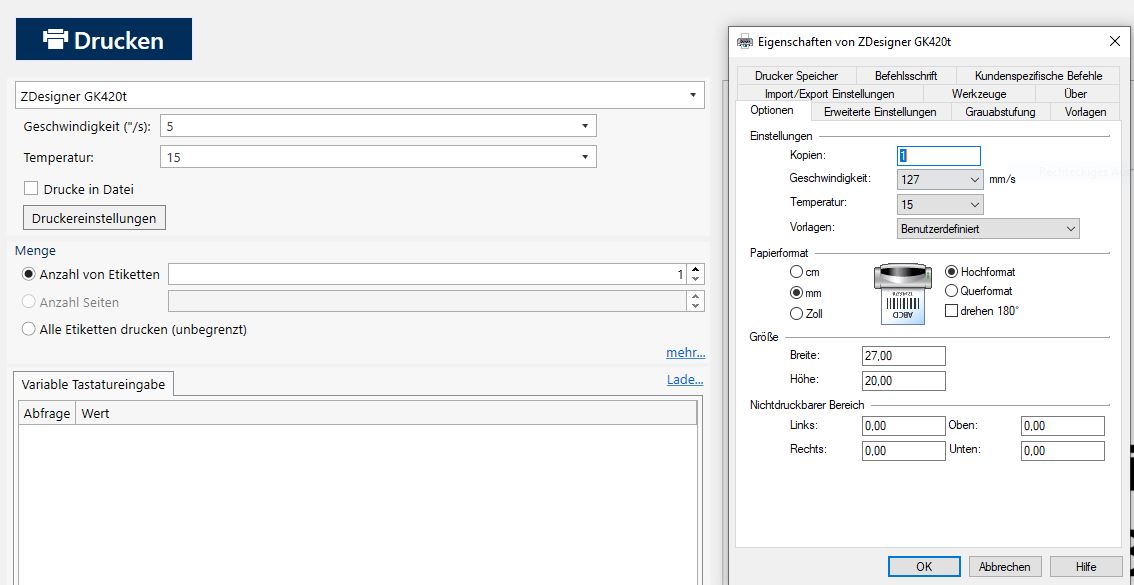1134x585 pixels.
Task: Switch to the Werkzeuge tab
Action: (979, 93)
